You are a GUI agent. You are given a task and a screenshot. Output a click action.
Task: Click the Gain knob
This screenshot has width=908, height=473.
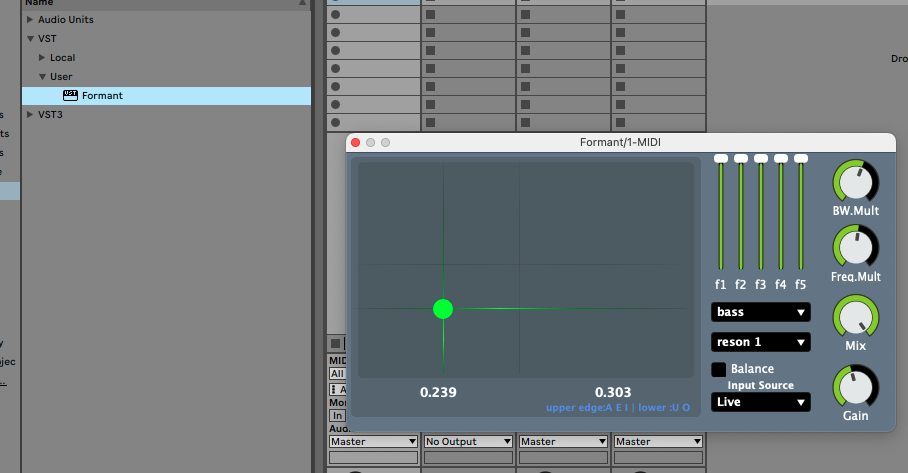click(x=854, y=386)
